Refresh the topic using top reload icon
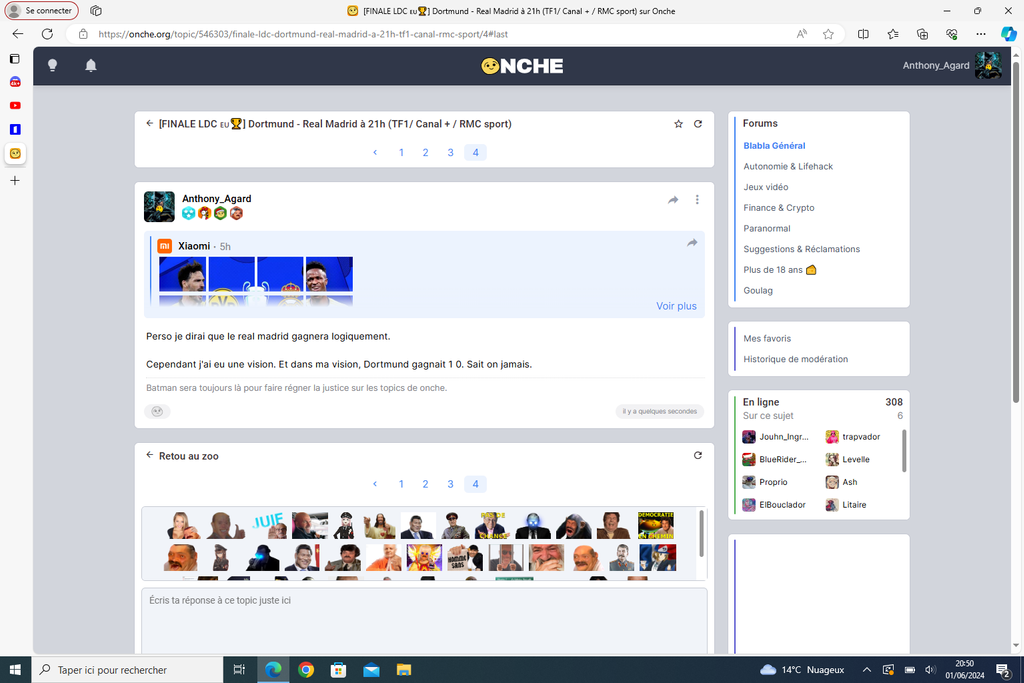The height and width of the screenshot is (683, 1024). coord(698,124)
